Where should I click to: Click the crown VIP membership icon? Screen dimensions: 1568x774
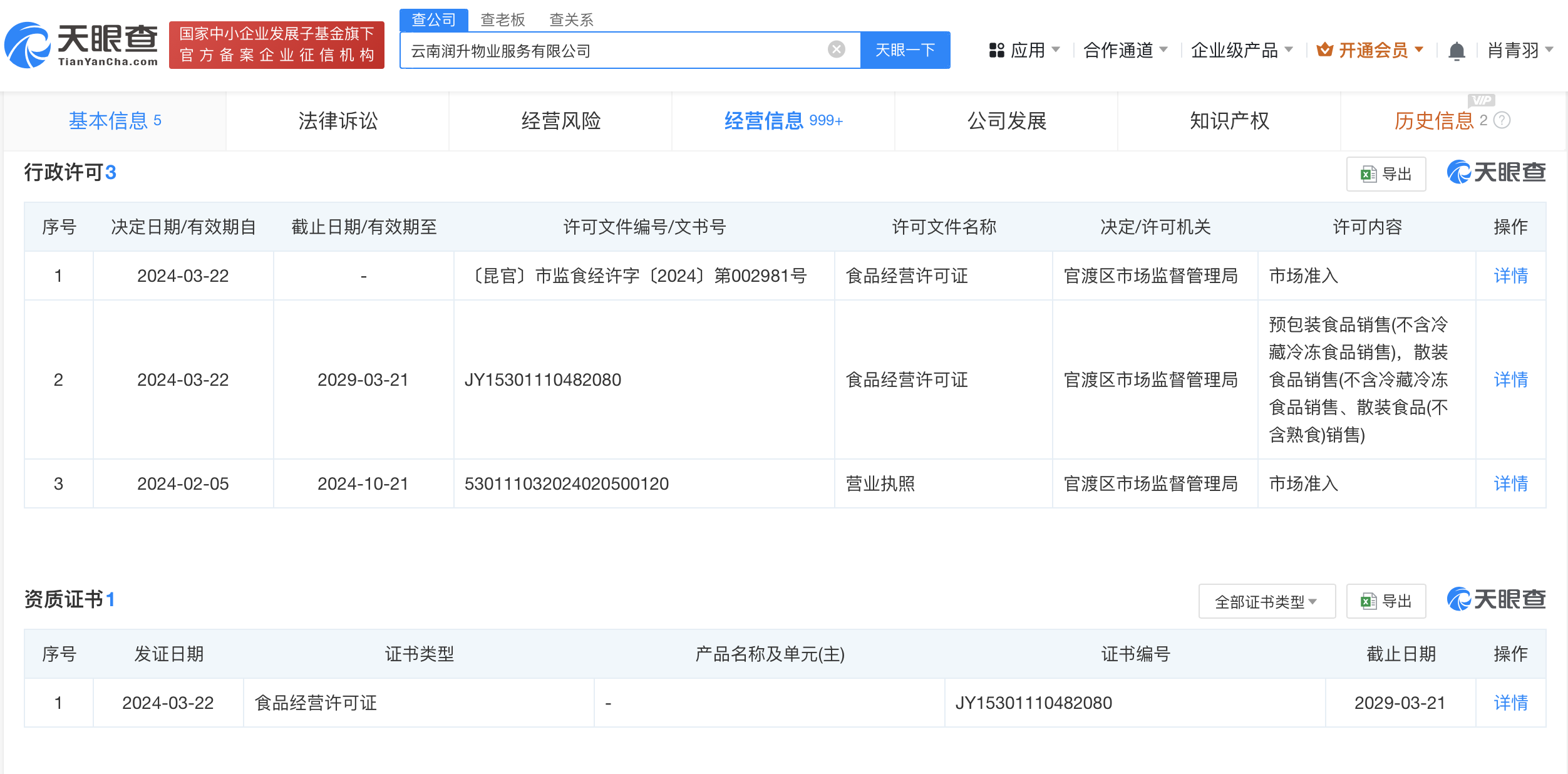point(1324,49)
